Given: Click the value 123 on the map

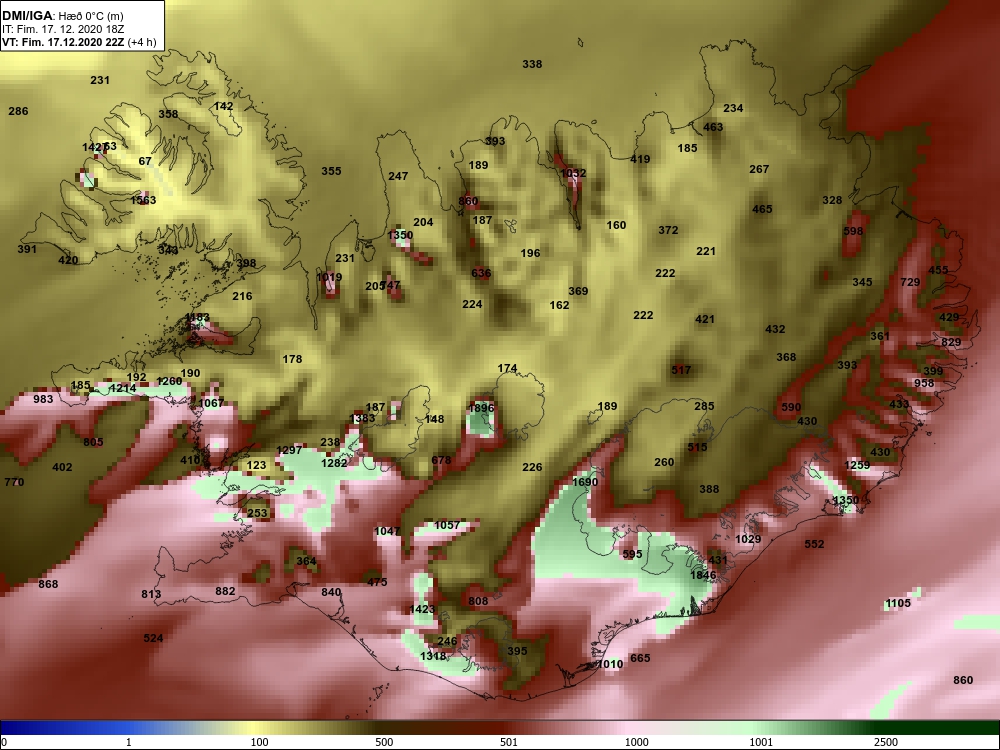Looking at the screenshot, I should [256, 465].
